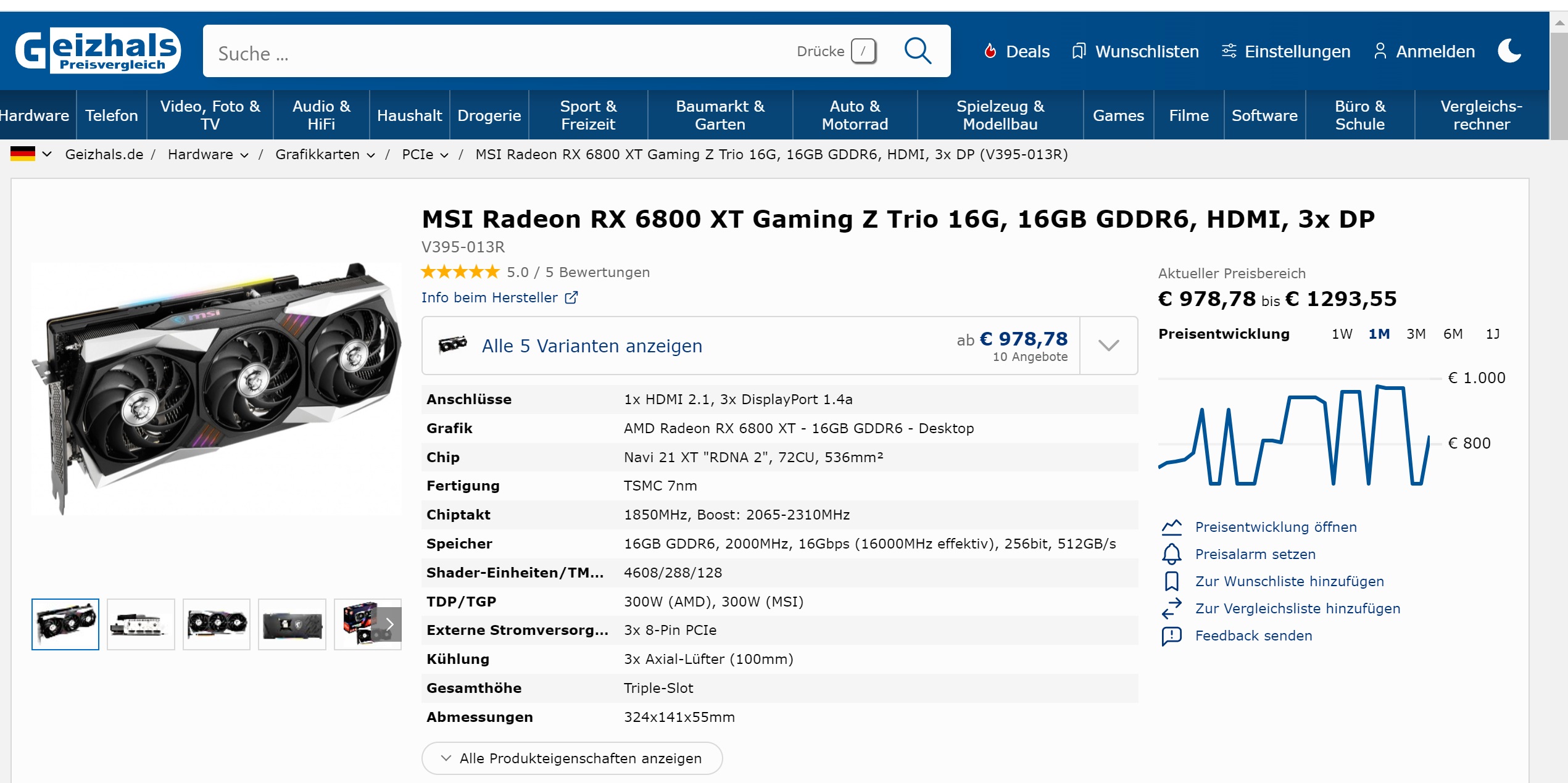1568x783 pixels.
Task: Switch price history to 1W
Action: (x=1342, y=334)
